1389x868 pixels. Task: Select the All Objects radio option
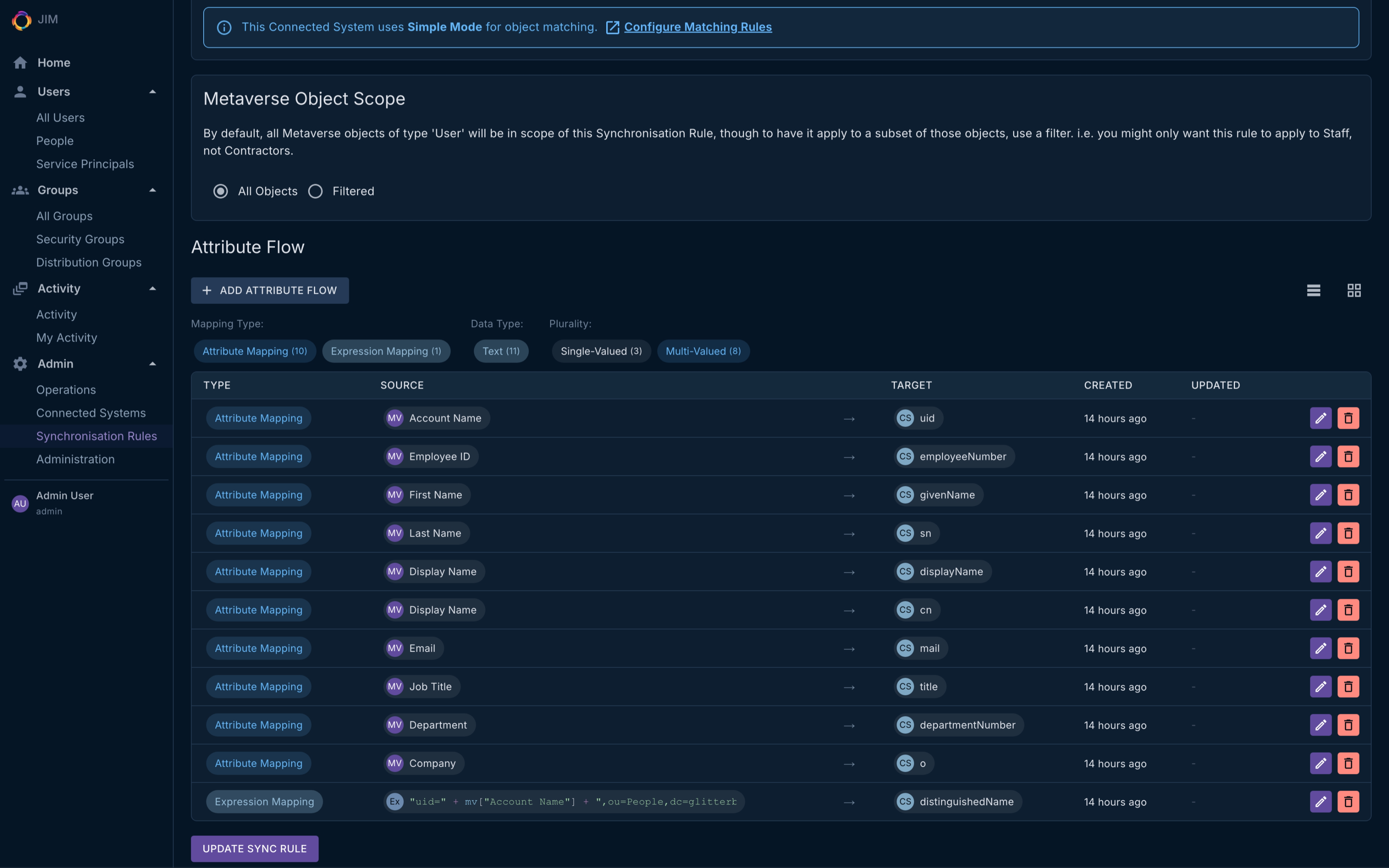220,191
